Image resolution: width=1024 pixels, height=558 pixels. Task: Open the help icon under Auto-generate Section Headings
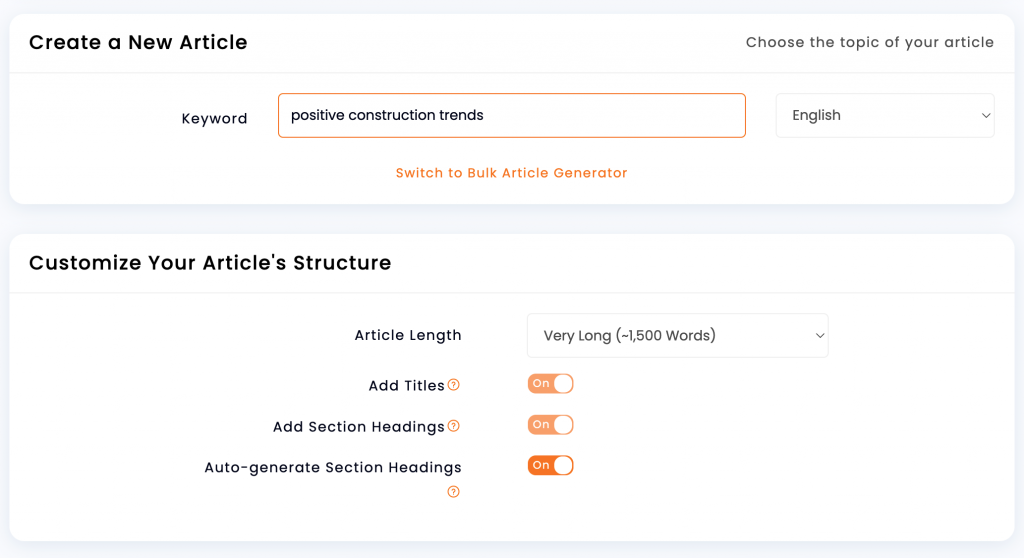[x=453, y=491]
